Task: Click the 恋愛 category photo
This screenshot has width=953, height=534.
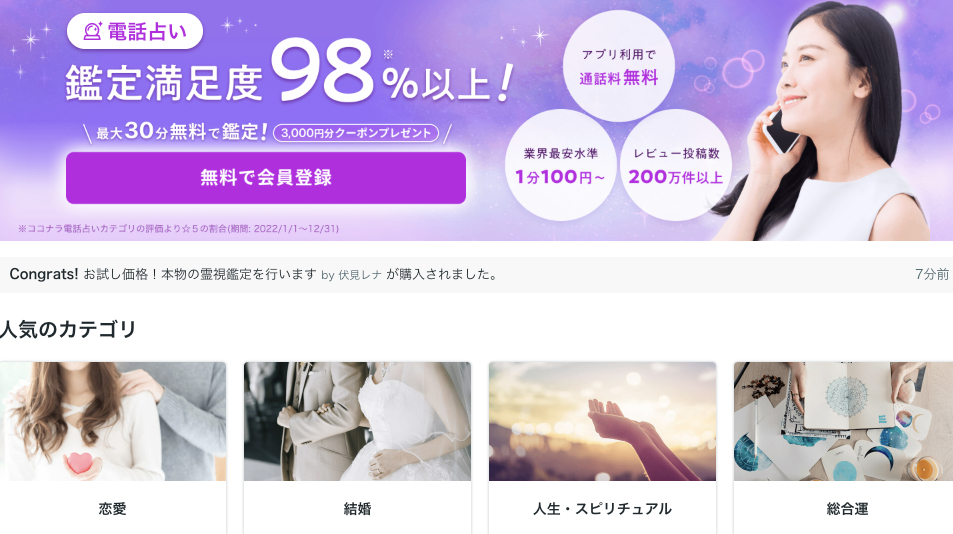Action: coord(113,422)
